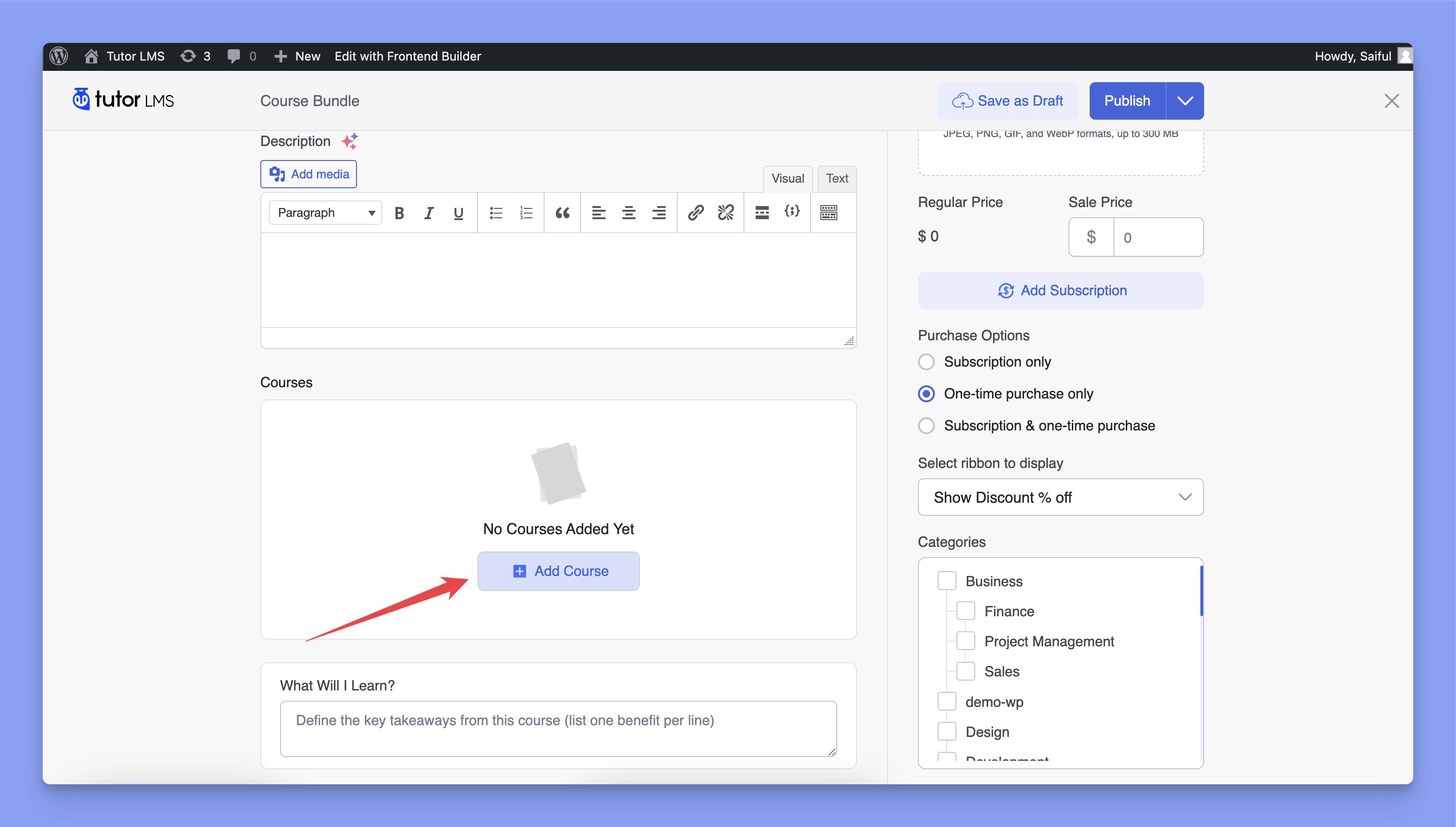Insert a bulleted list
The image size is (1456, 827).
(496, 213)
